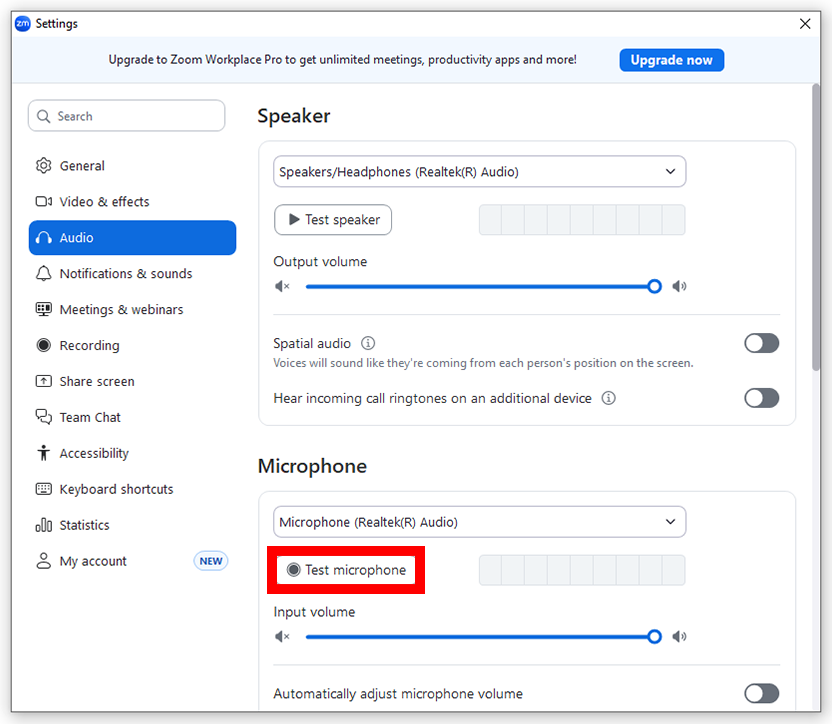Screen dimensions: 832x724
Task: Open General settings via the gear icon
Action: click(43, 165)
